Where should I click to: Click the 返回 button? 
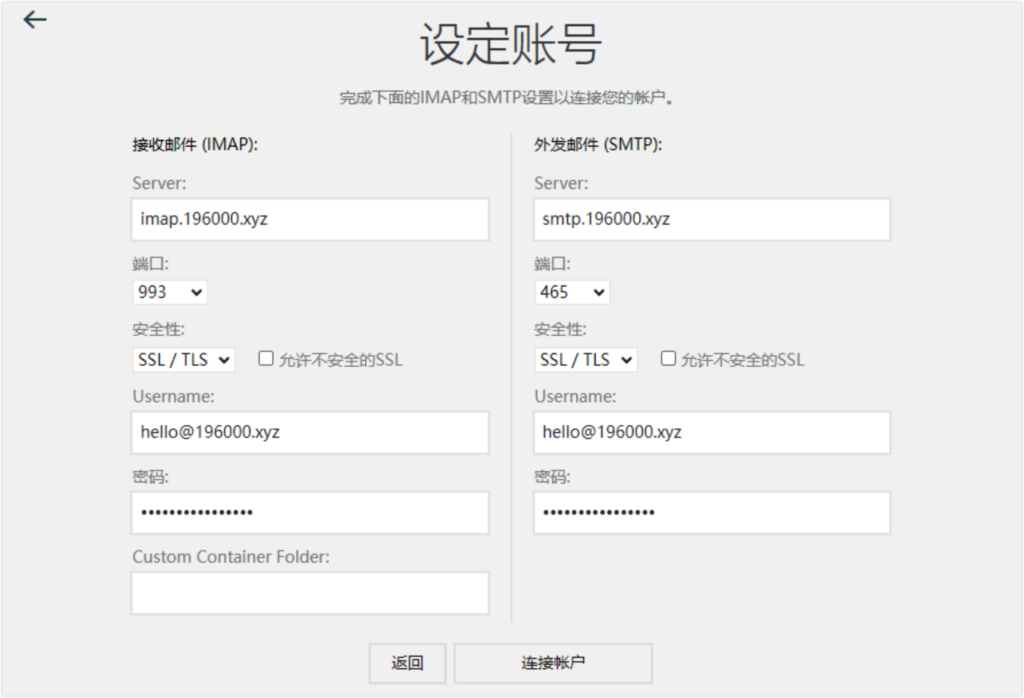coord(407,663)
